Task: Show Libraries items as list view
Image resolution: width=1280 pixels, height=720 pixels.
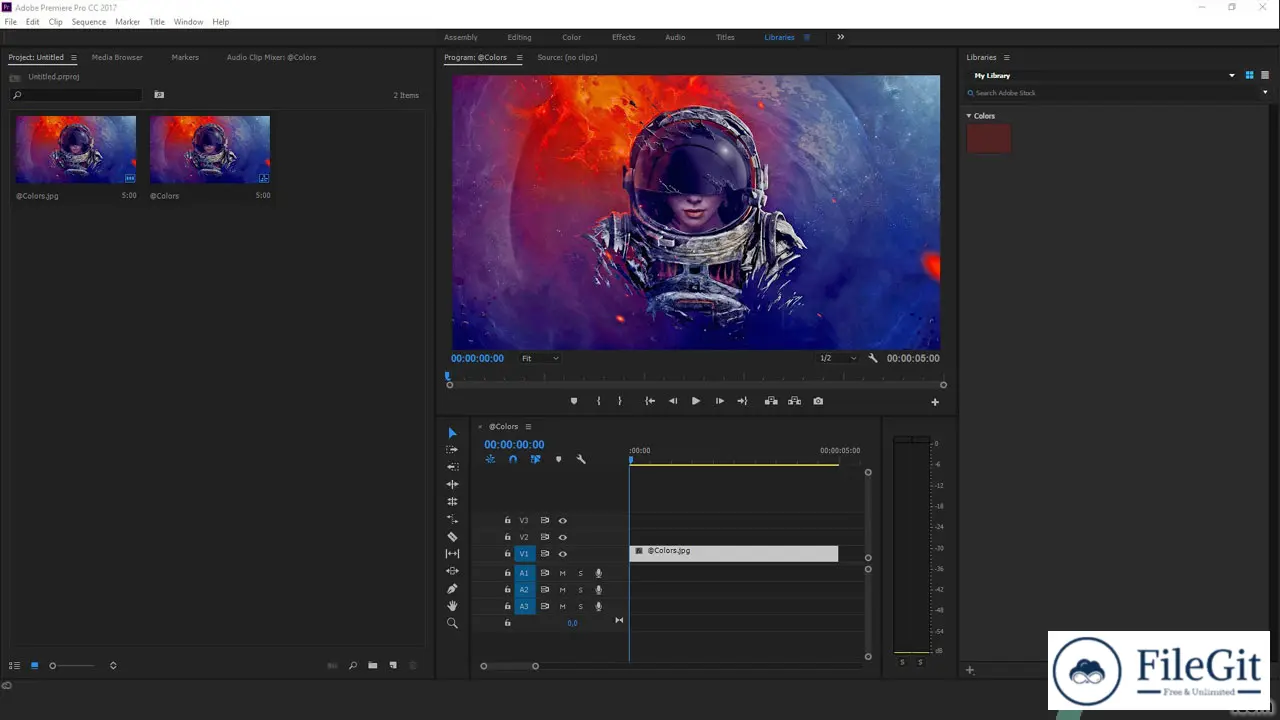Action: point(1264,75)
